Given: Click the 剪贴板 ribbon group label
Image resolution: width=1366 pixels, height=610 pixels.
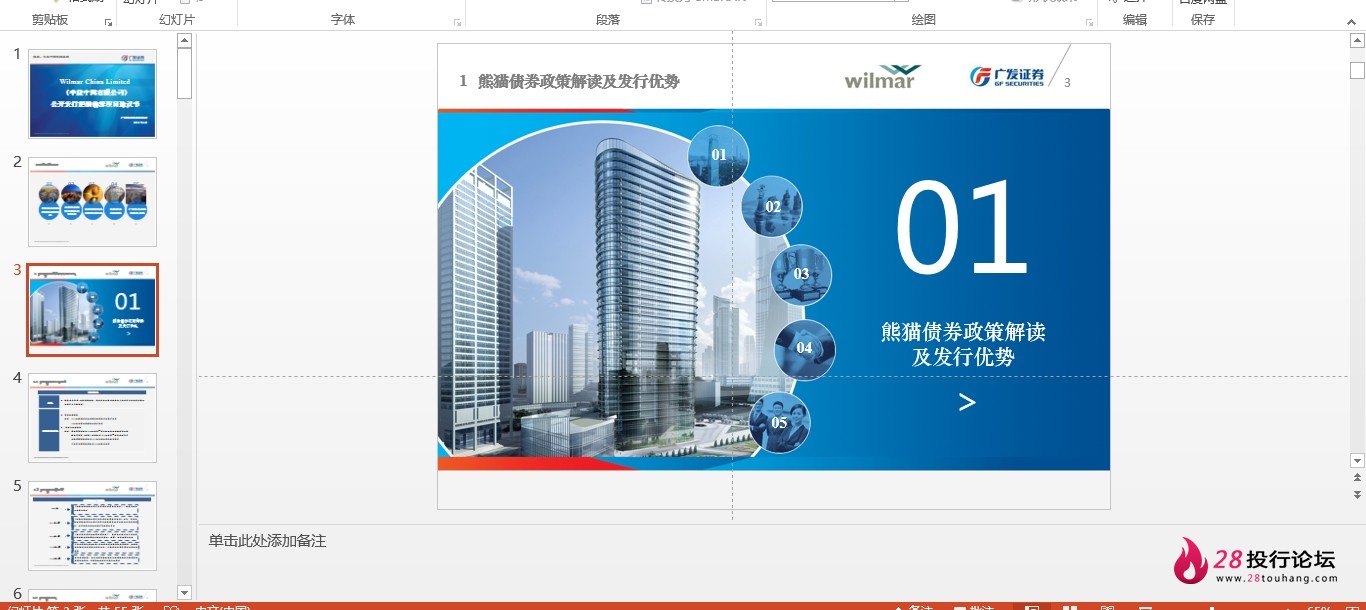Looking at the screenshot, I should pos(50,20).
